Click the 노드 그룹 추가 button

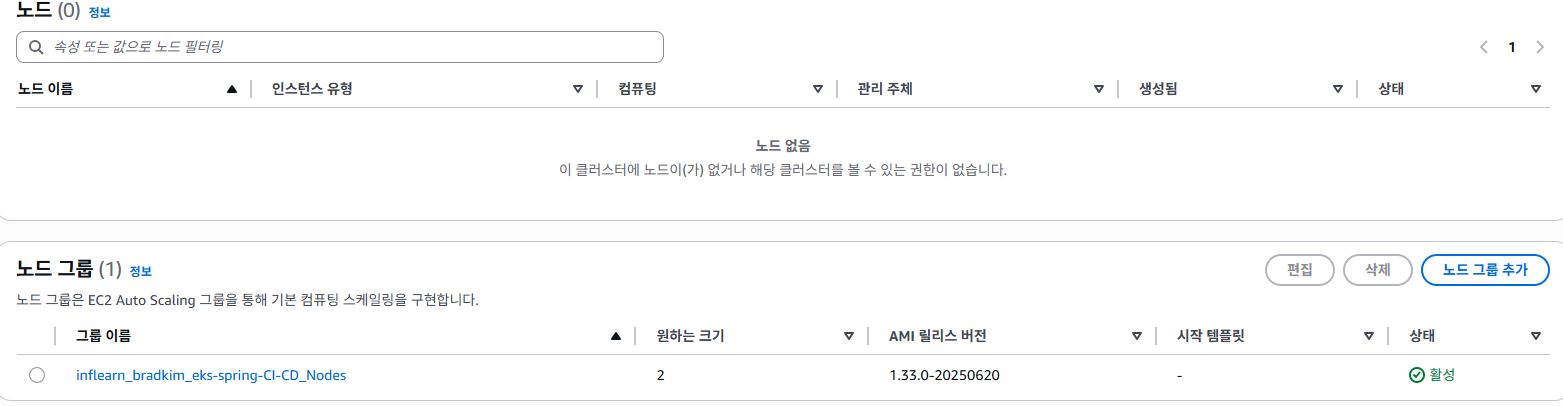point(1485,270)
